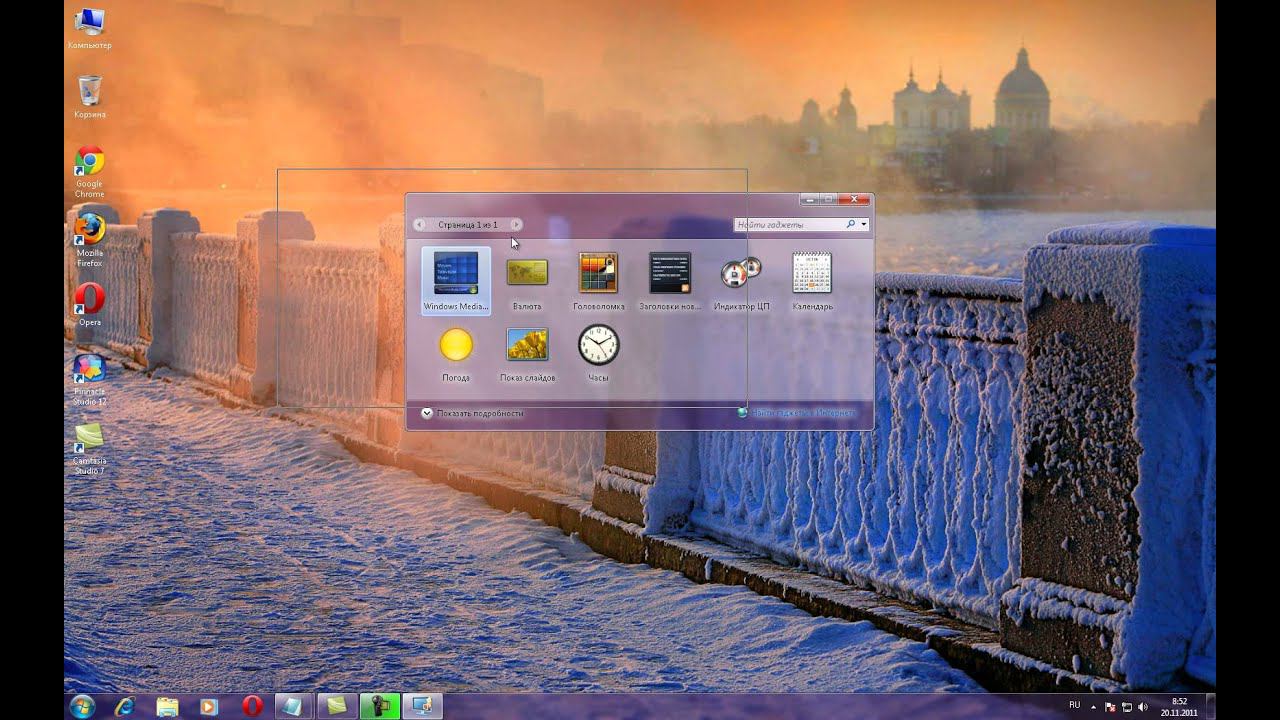The height and width of the screenshot is (720, 1280).
Task: Minimize the gadget gallery window
Action: pyautogui.click(x=810, y=199)
